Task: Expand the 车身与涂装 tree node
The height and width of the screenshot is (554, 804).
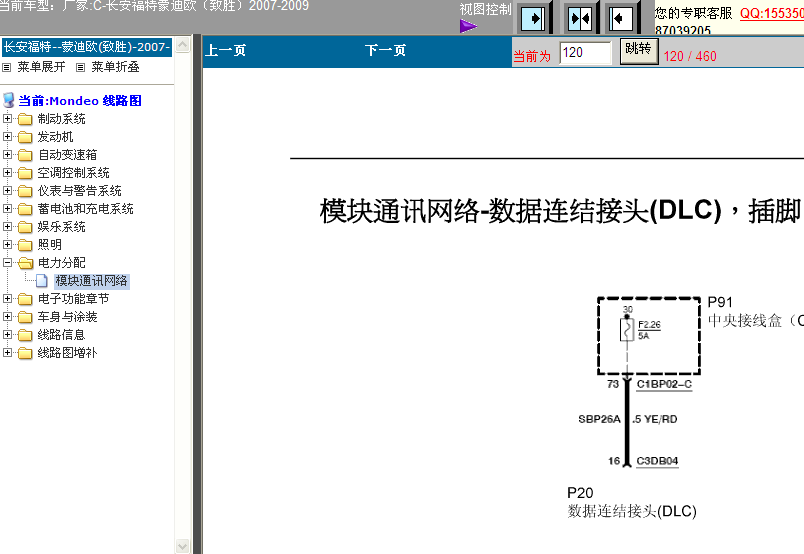Action: [7, 316]
